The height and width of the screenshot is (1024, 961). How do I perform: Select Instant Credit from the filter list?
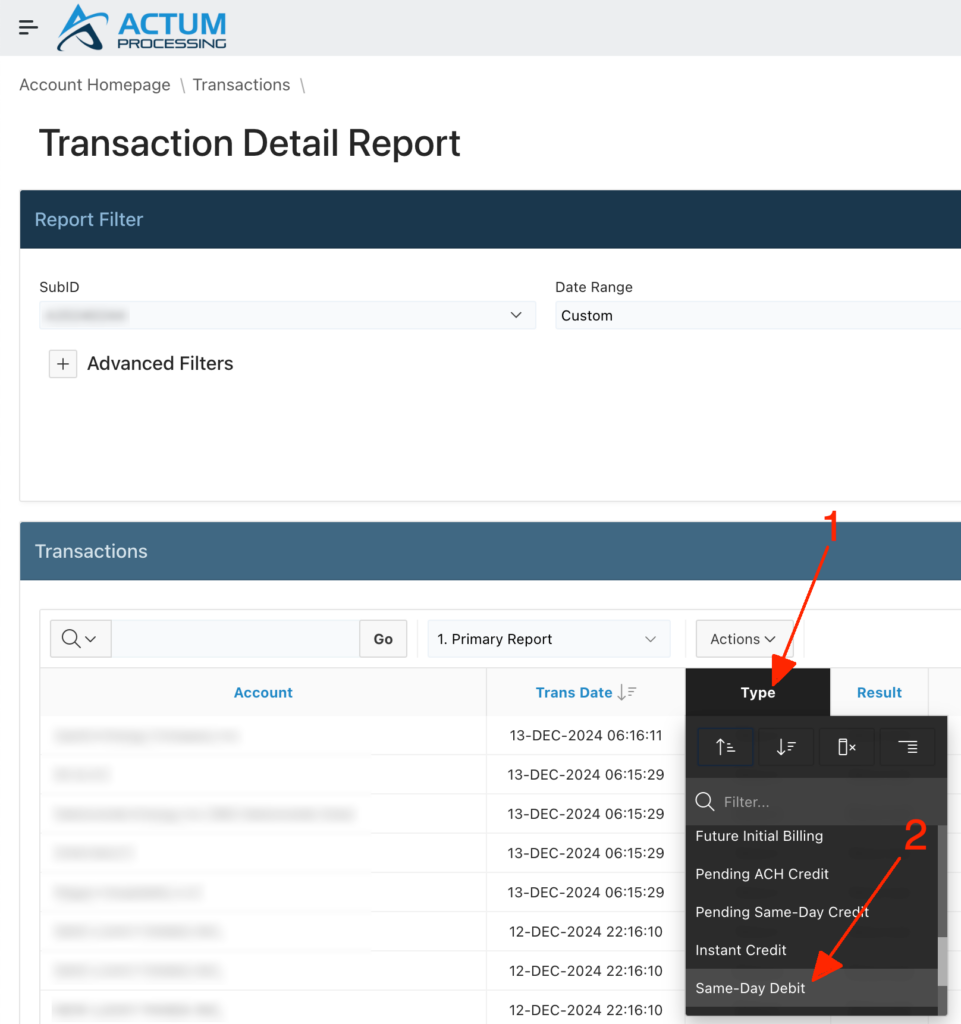(741, 950)
